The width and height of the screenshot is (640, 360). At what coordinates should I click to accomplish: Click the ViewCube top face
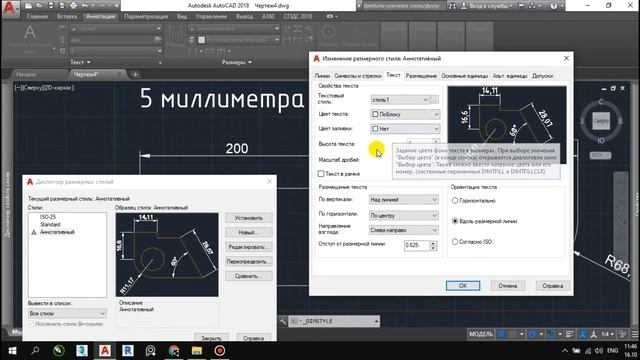point(601,121)
